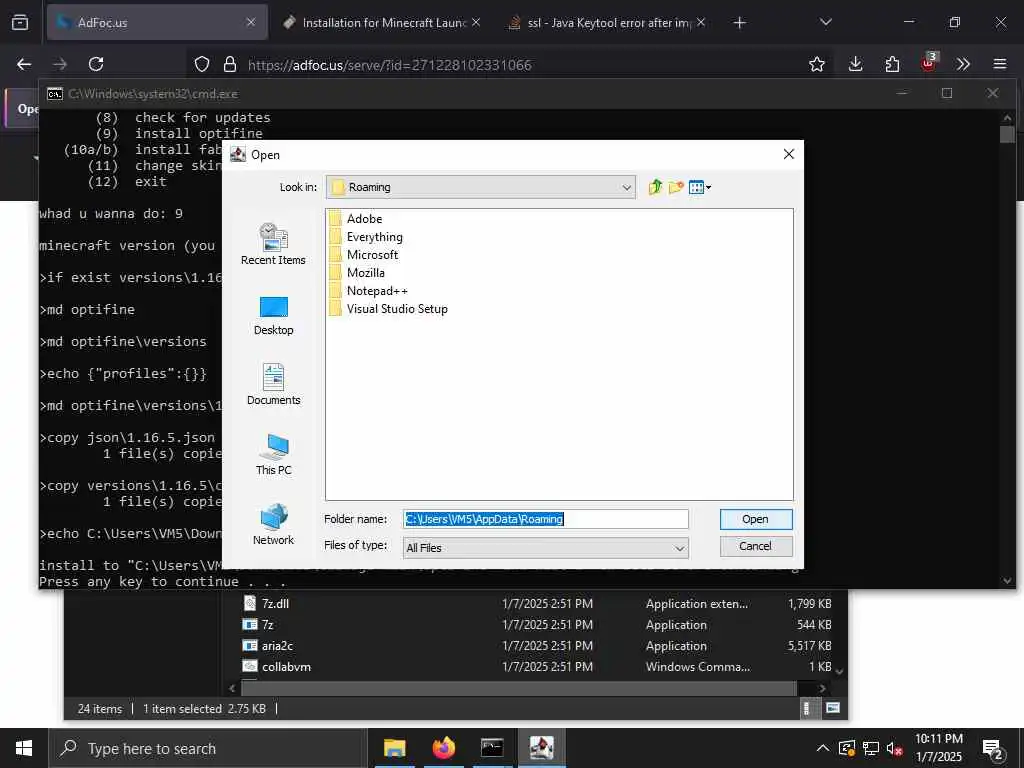This screenshot has height=768, width=1024.
Task: Select the Notepad++ folder
Action: click(368, 291)
